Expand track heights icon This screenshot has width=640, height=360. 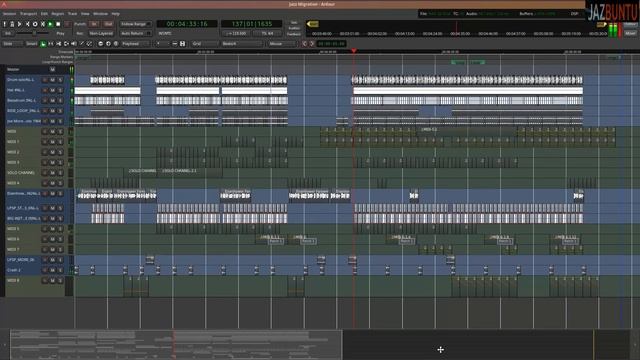click(182, 44)
